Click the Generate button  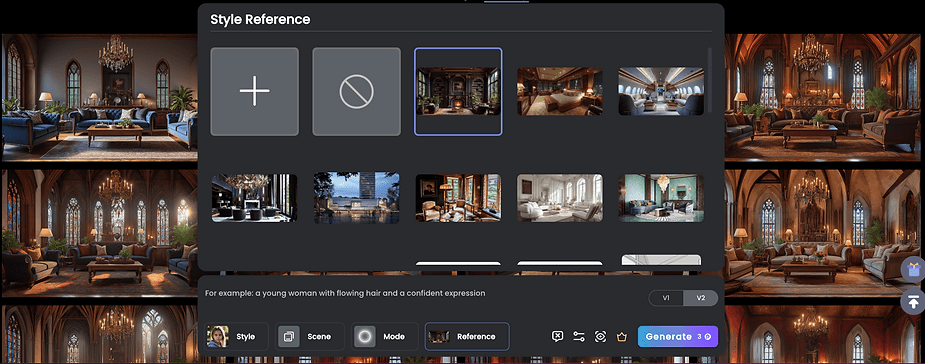tap(678, 336)
